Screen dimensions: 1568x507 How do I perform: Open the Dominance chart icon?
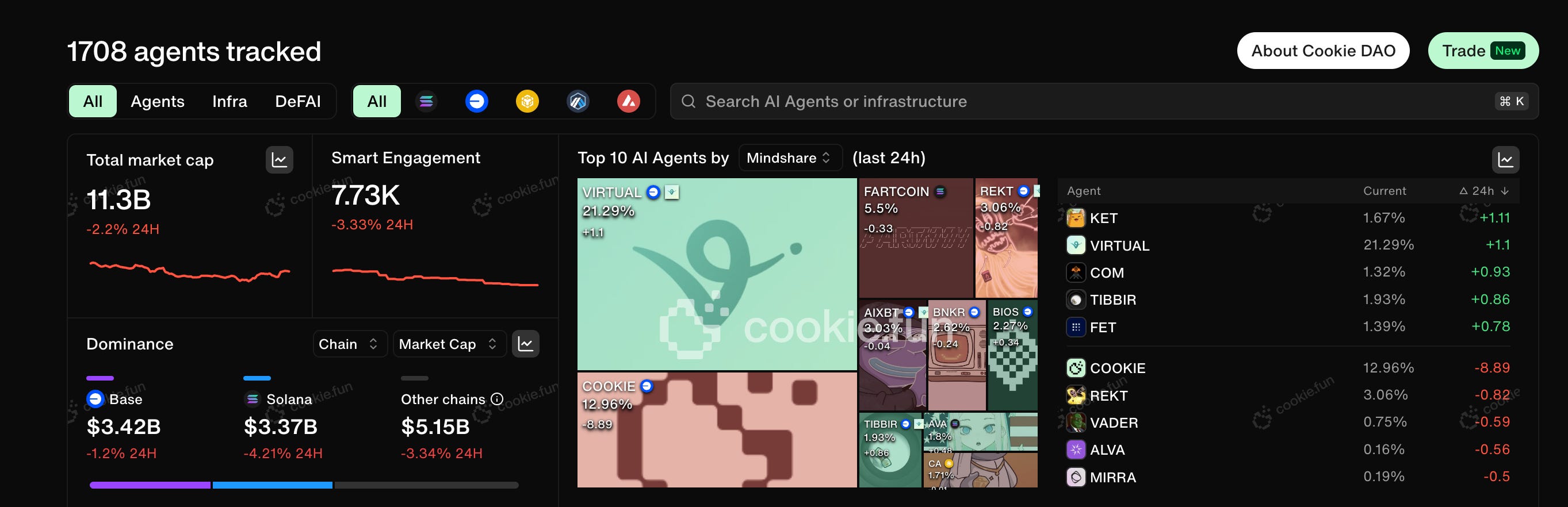point(525,344)
